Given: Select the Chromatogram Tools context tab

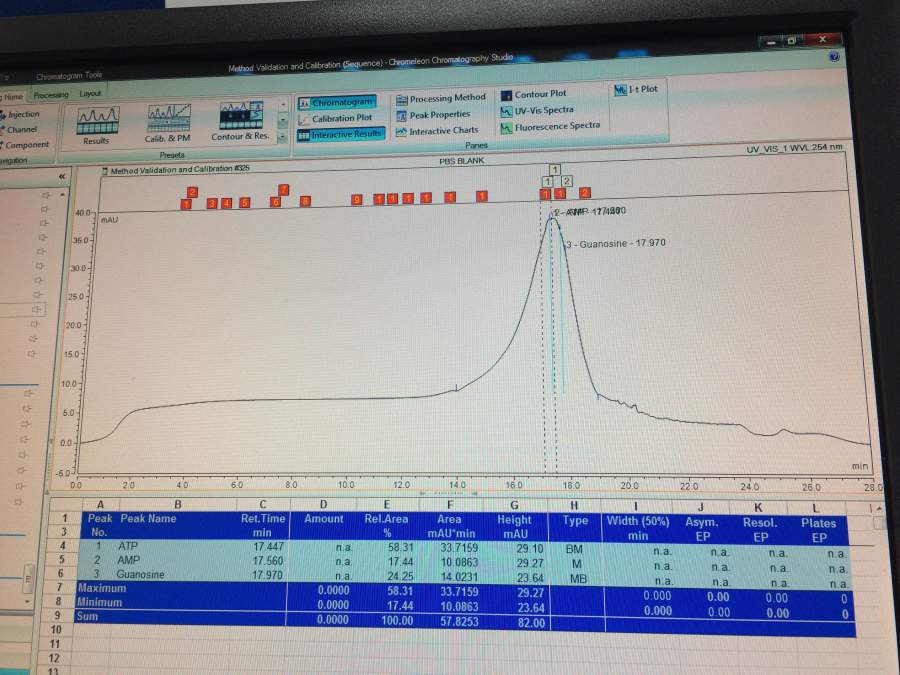Looking at the screenshot, I should click(69, 75).
